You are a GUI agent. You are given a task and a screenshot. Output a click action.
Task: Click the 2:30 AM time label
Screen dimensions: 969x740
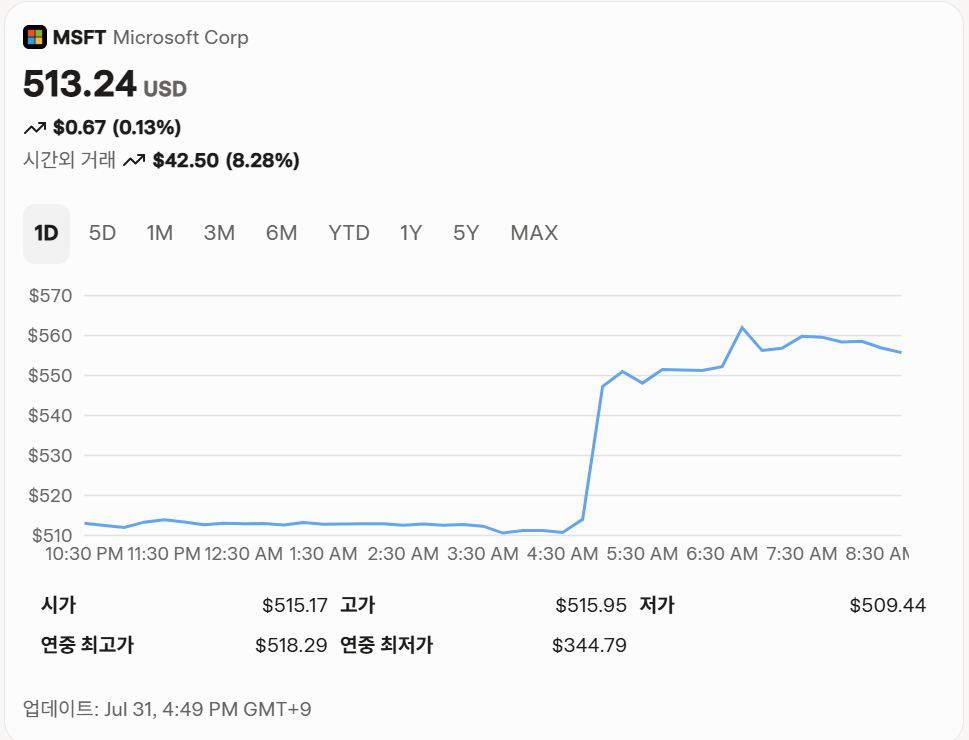[403, 553]
